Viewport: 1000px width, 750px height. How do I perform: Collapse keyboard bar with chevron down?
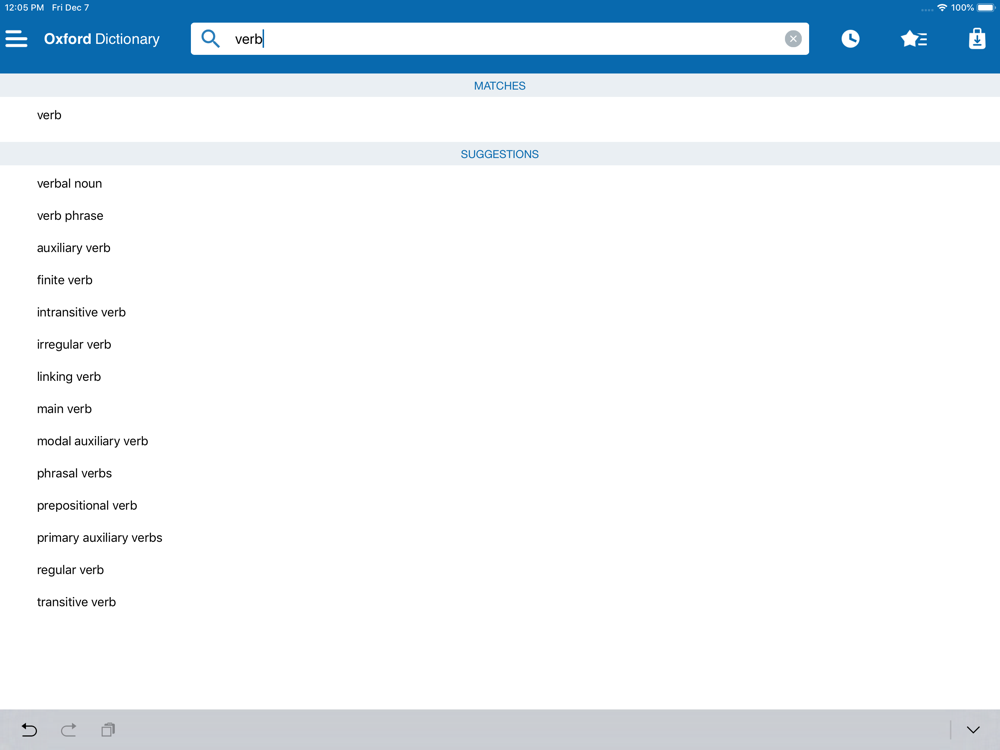pyautogui.click(x=973, y=730)
